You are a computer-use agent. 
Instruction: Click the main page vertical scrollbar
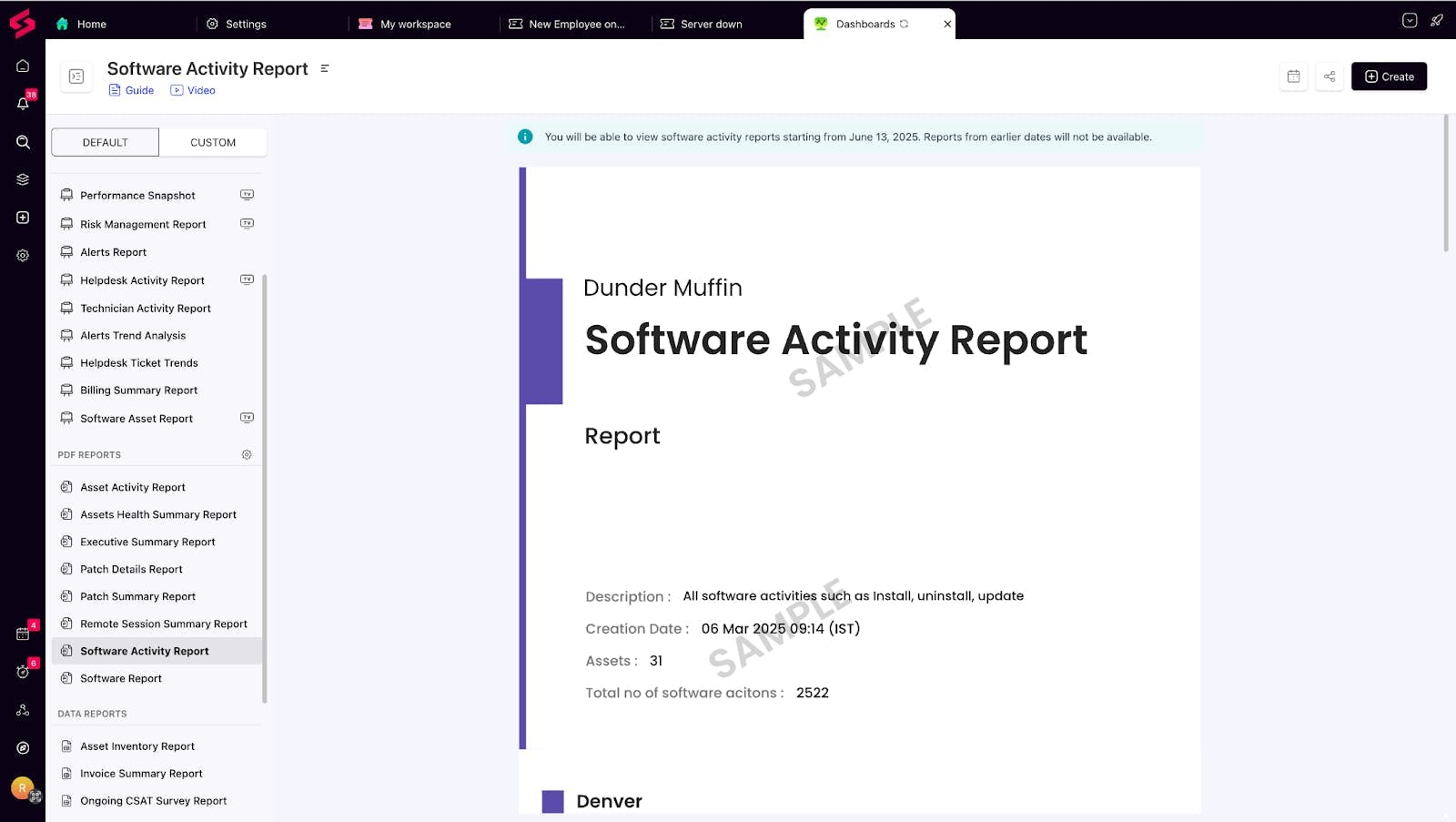pos(1446,183)
